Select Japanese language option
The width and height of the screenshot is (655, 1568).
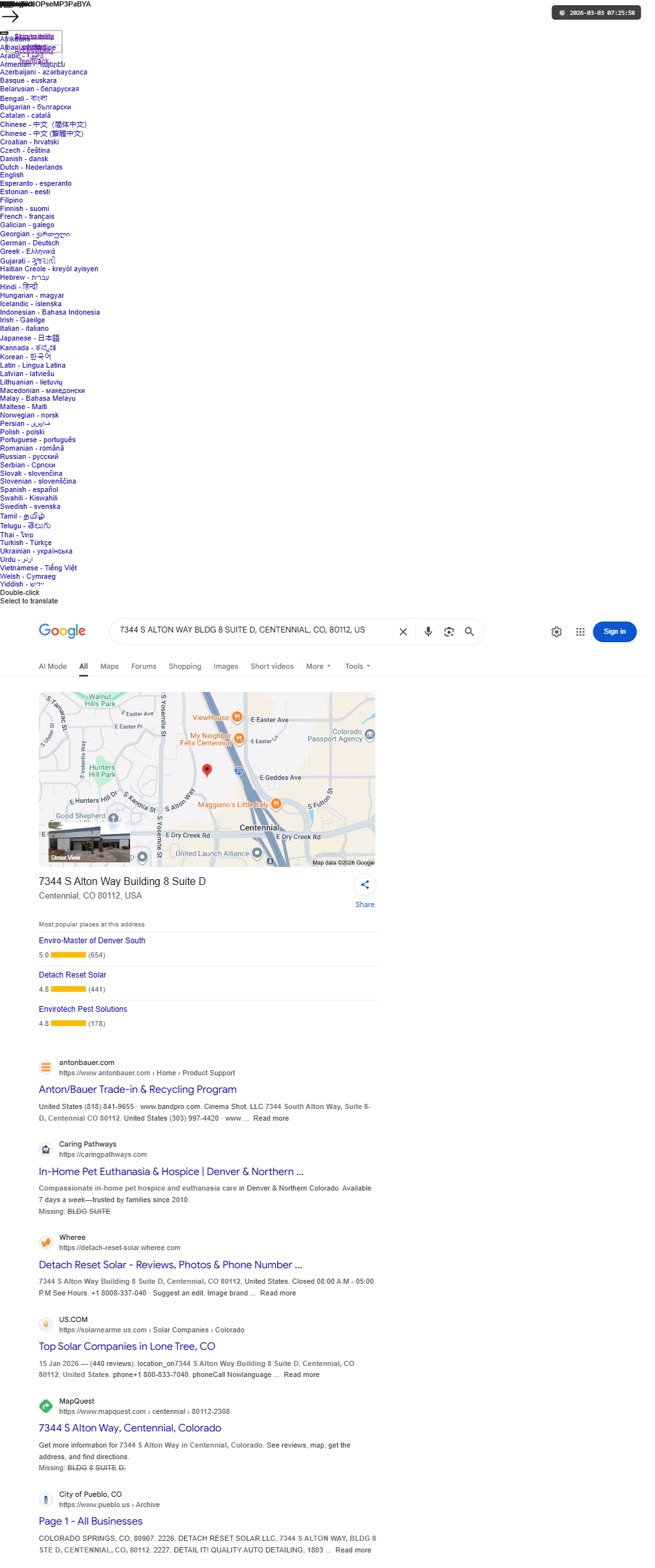pyautogui.click(x=30, y=339)
